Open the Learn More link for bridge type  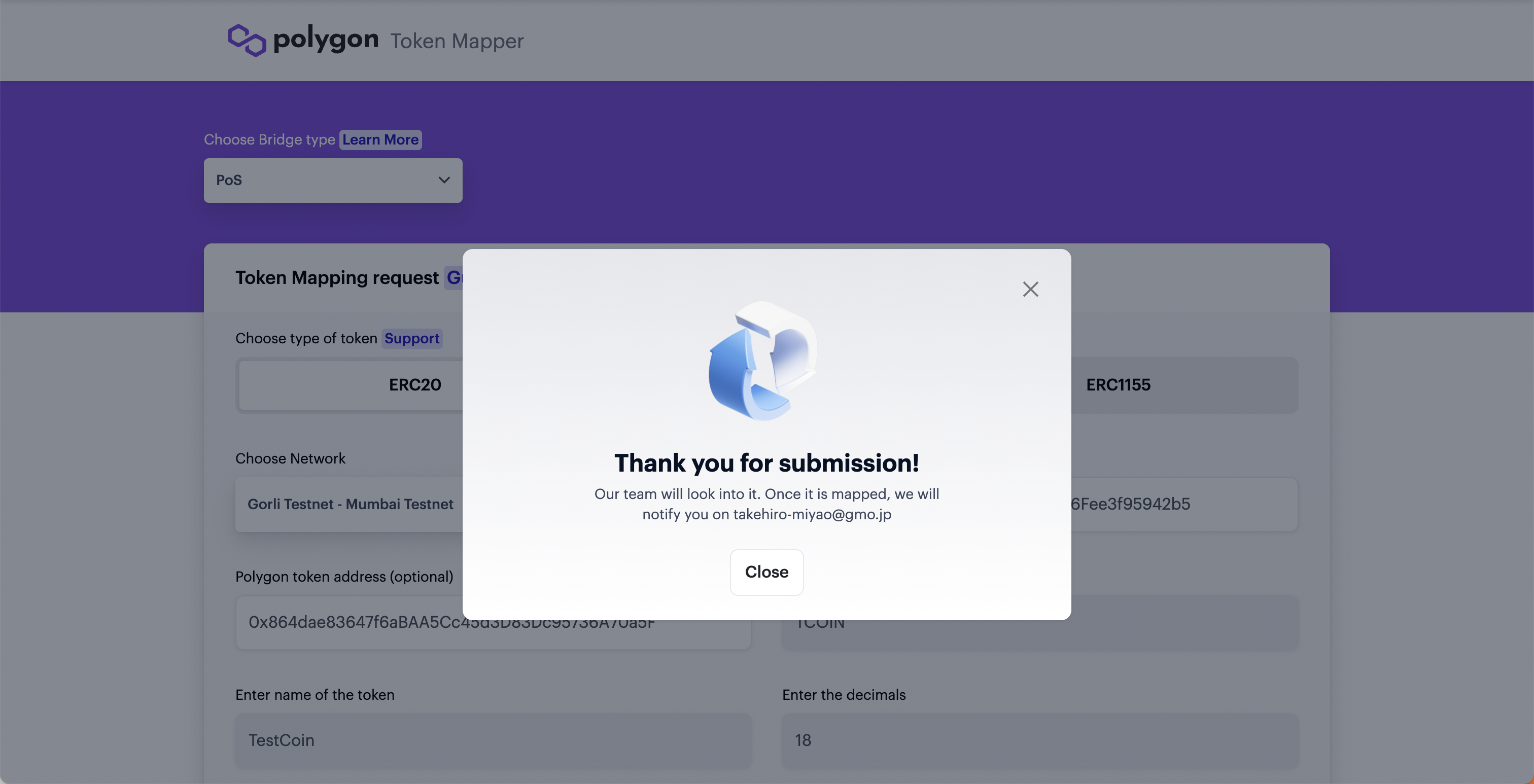(380, 139)
